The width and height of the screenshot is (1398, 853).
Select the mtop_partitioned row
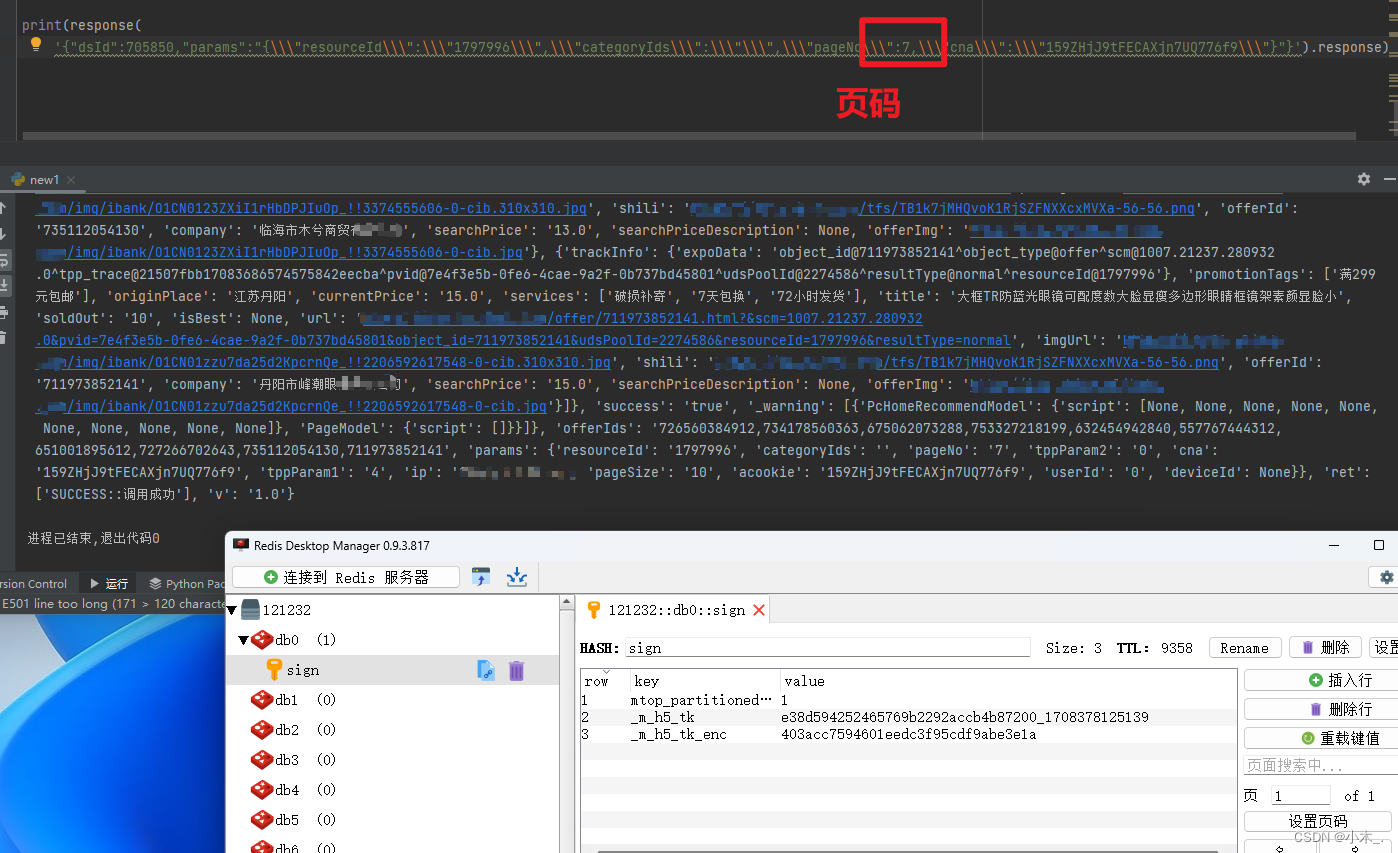(908, 701)
